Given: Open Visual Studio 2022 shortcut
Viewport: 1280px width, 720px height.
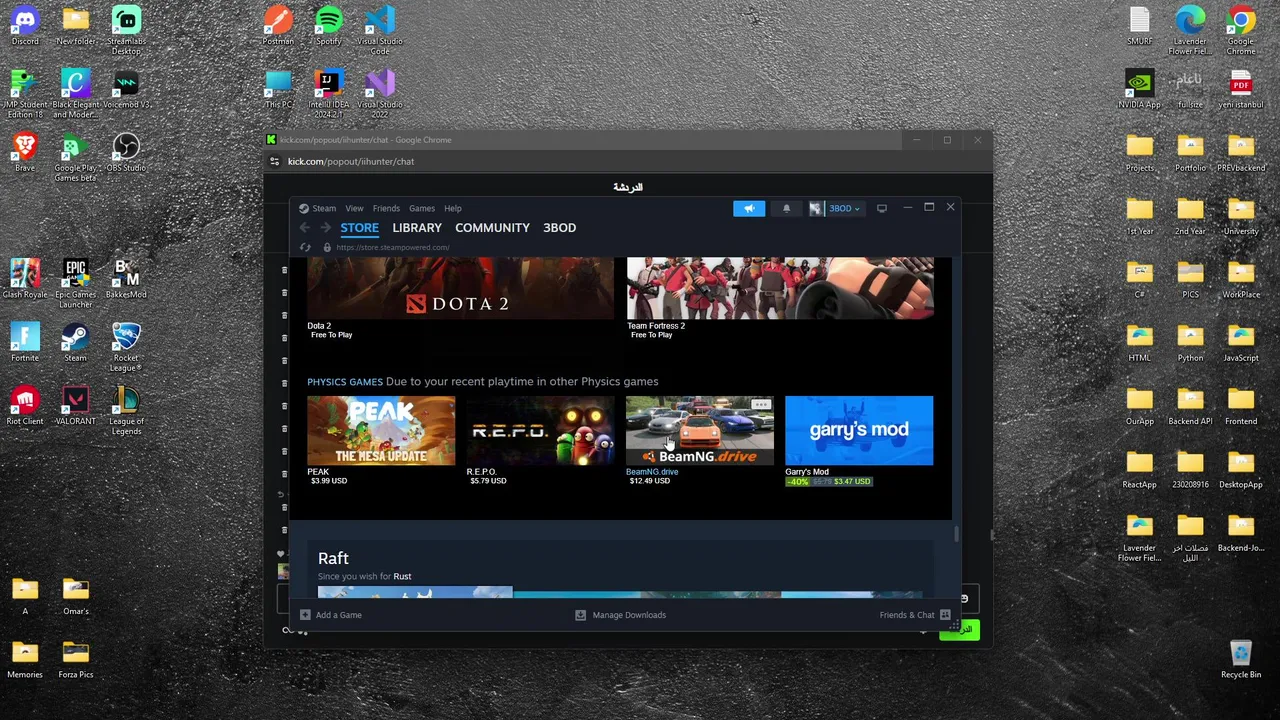Looking at the screenshot, I should coord(380,94).
